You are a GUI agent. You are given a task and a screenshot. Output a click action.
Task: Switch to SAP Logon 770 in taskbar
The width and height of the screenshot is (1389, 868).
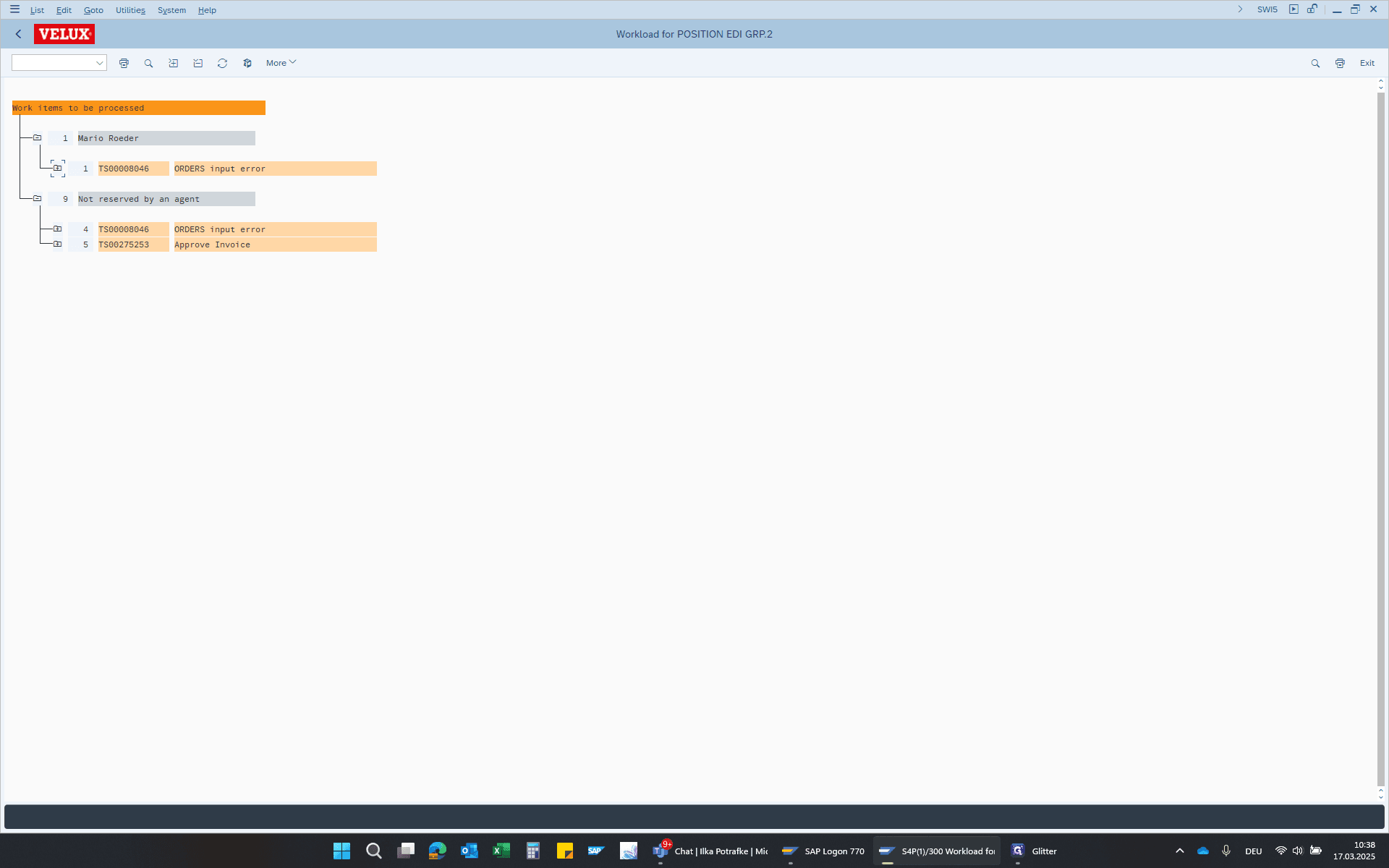[x=823, y=851]
